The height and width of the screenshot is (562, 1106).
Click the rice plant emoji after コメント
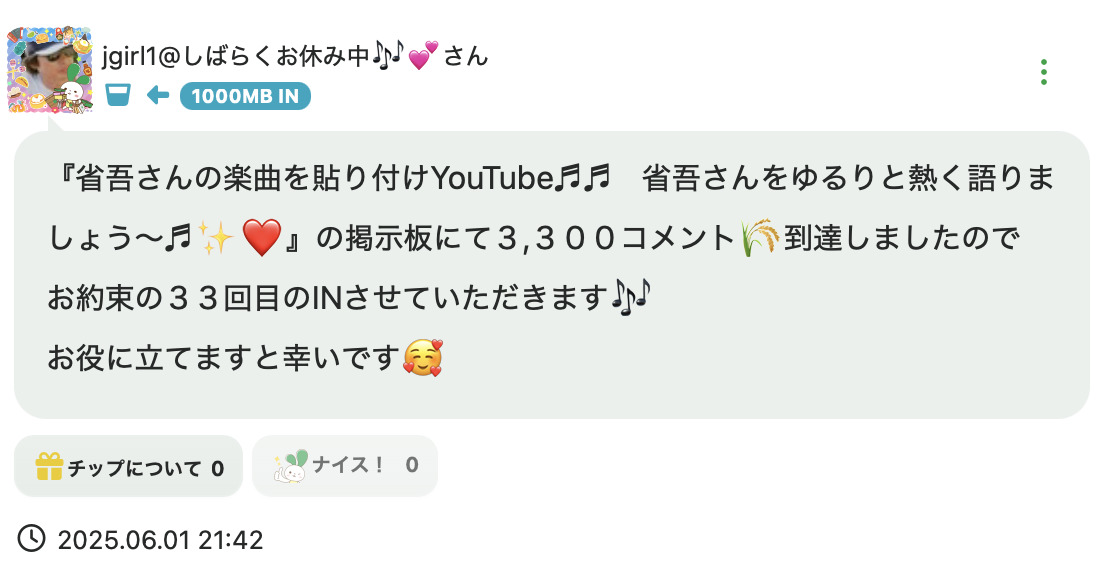[x=760, y=238]
